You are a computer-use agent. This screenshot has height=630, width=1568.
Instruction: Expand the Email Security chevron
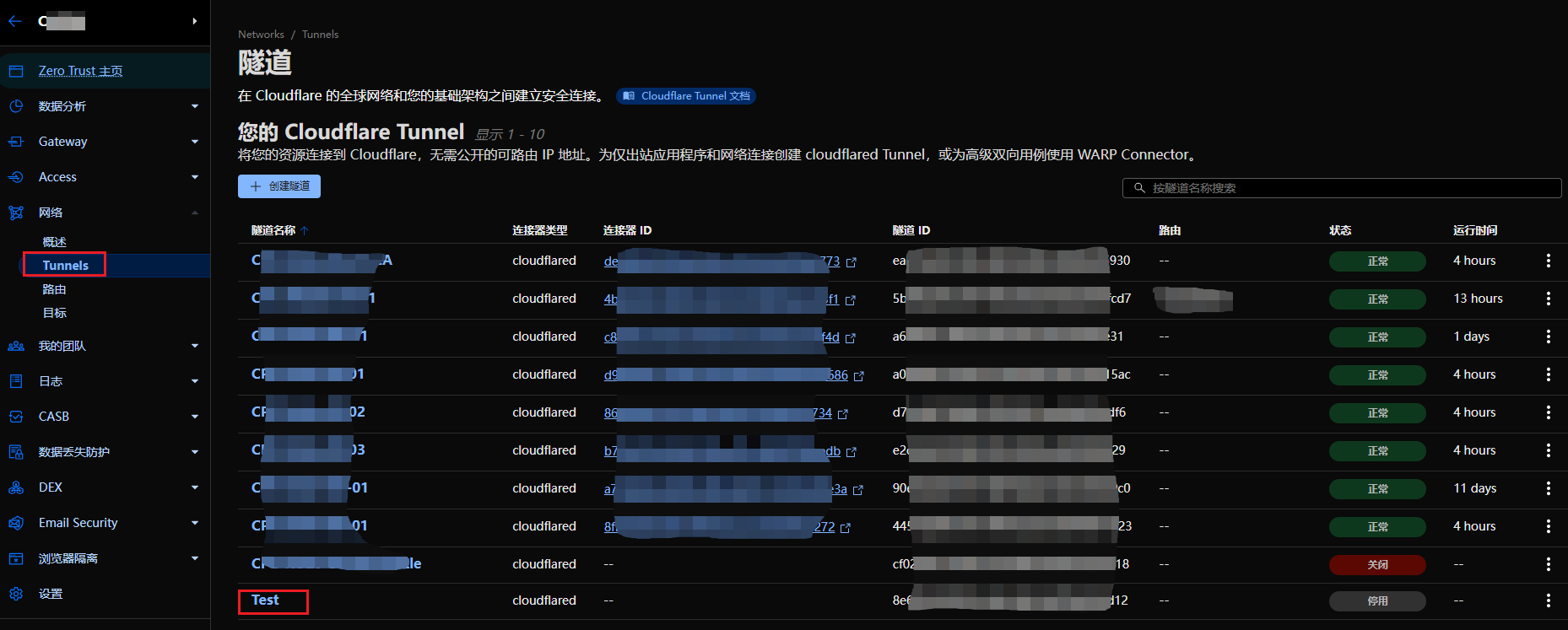195,523
